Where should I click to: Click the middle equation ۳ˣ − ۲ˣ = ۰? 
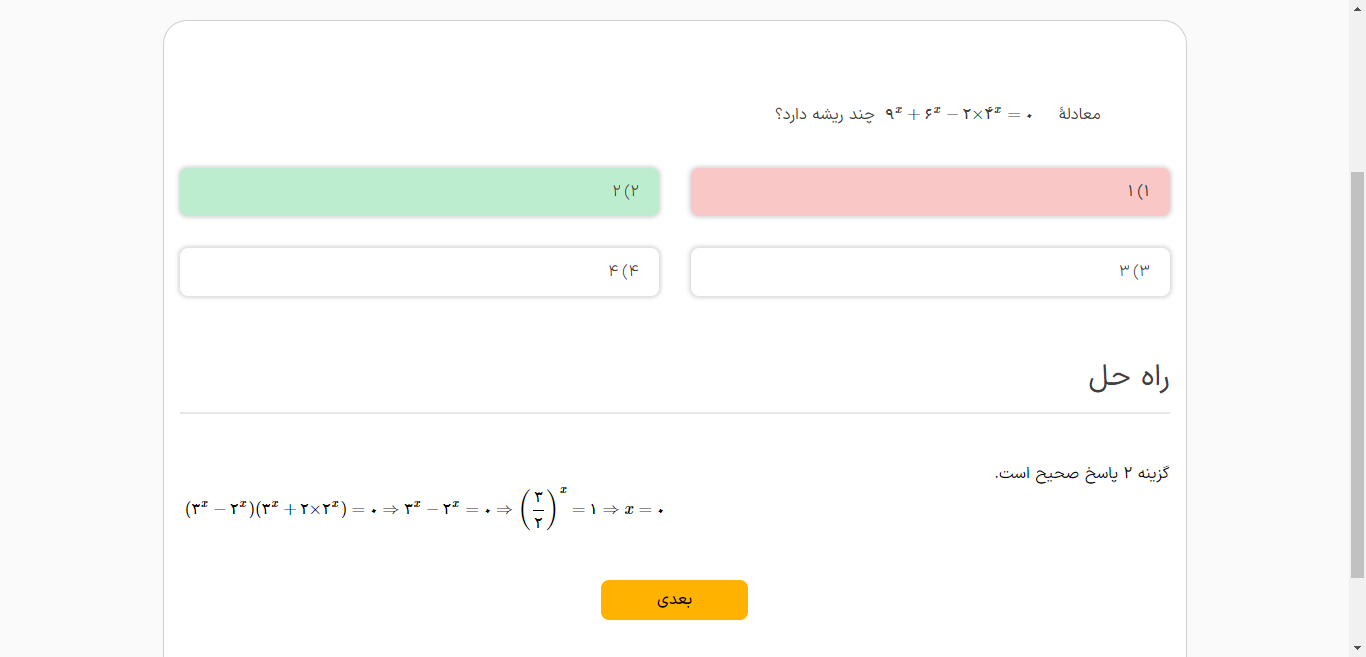click(447, 510)
